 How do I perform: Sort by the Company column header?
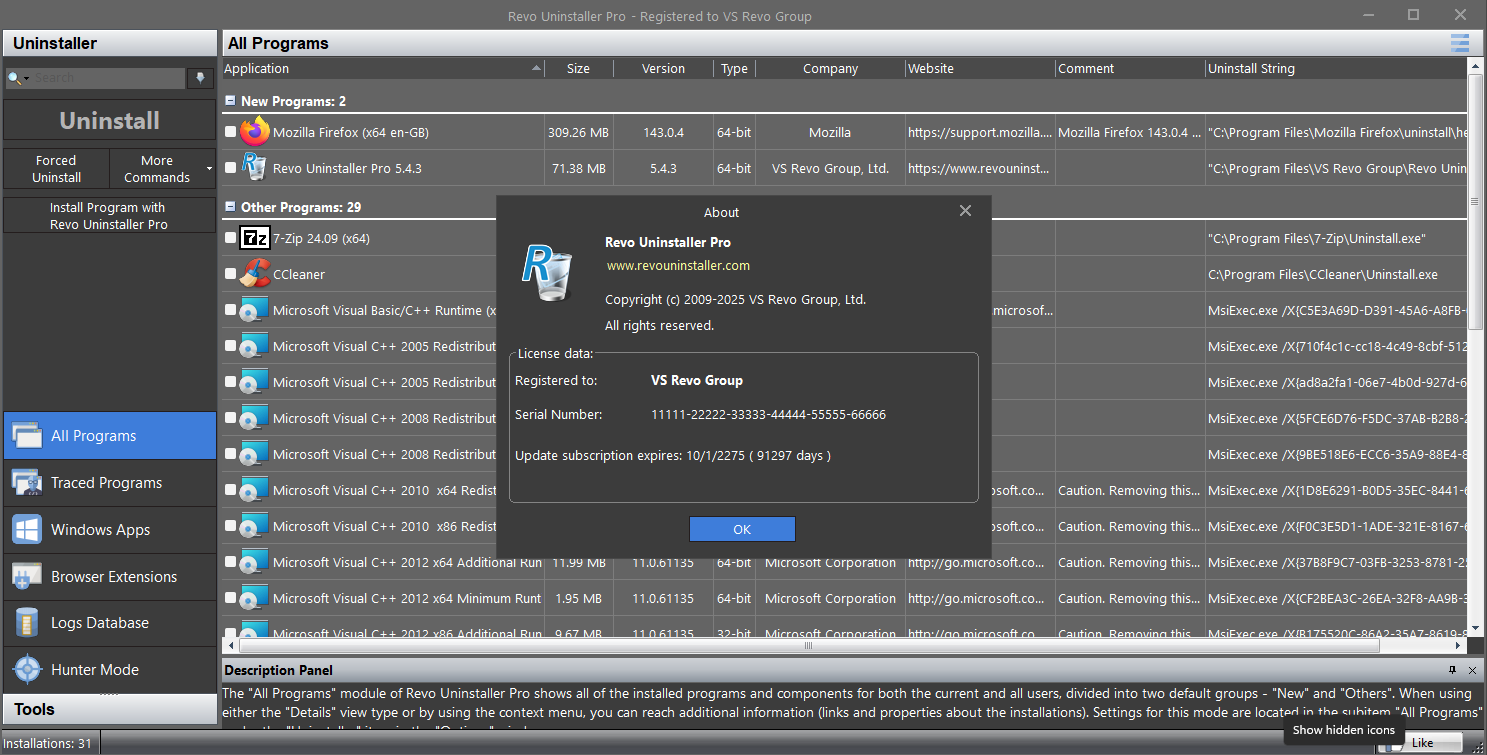(830, 69)
